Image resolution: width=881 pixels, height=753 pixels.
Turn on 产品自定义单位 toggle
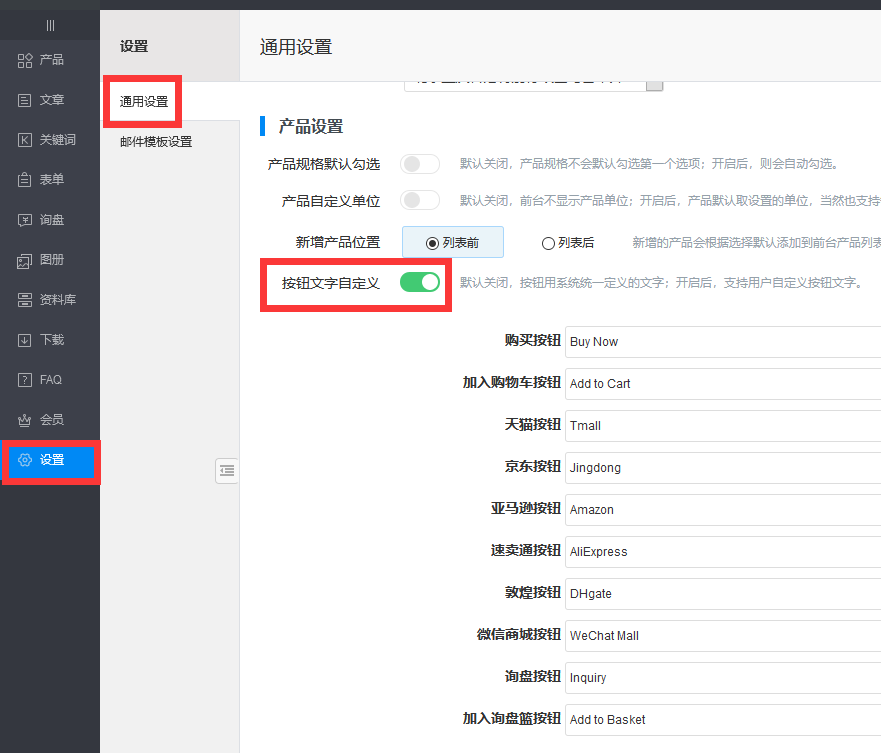tap(420, 201)
